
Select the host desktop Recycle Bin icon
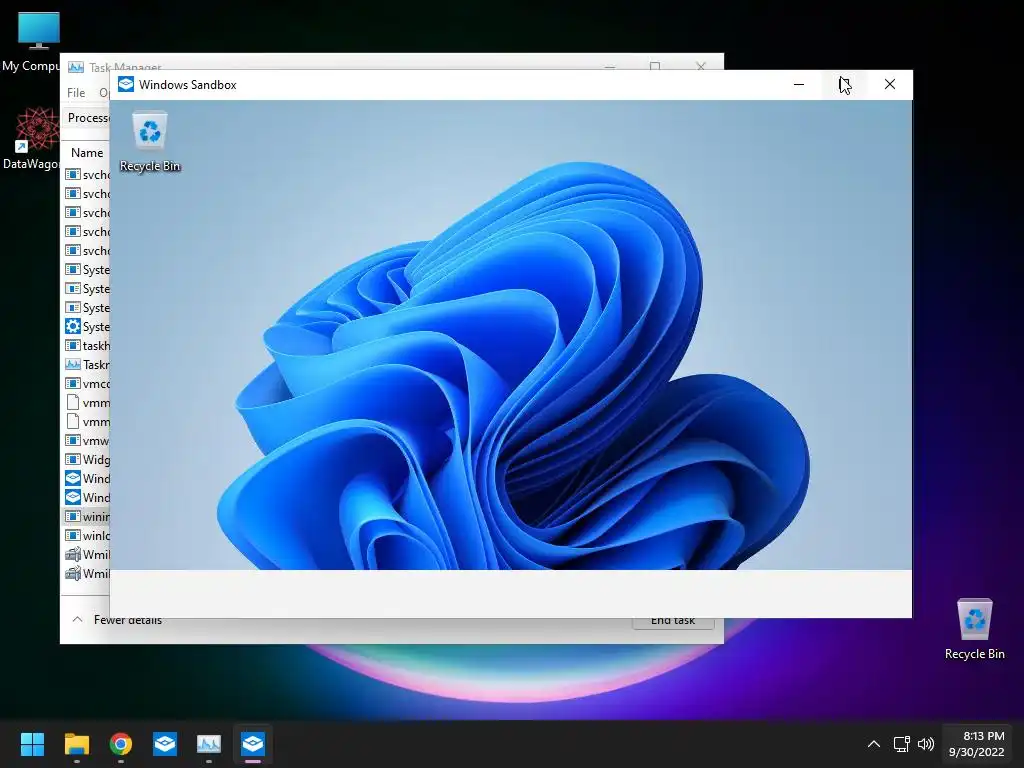click(974, 629)
